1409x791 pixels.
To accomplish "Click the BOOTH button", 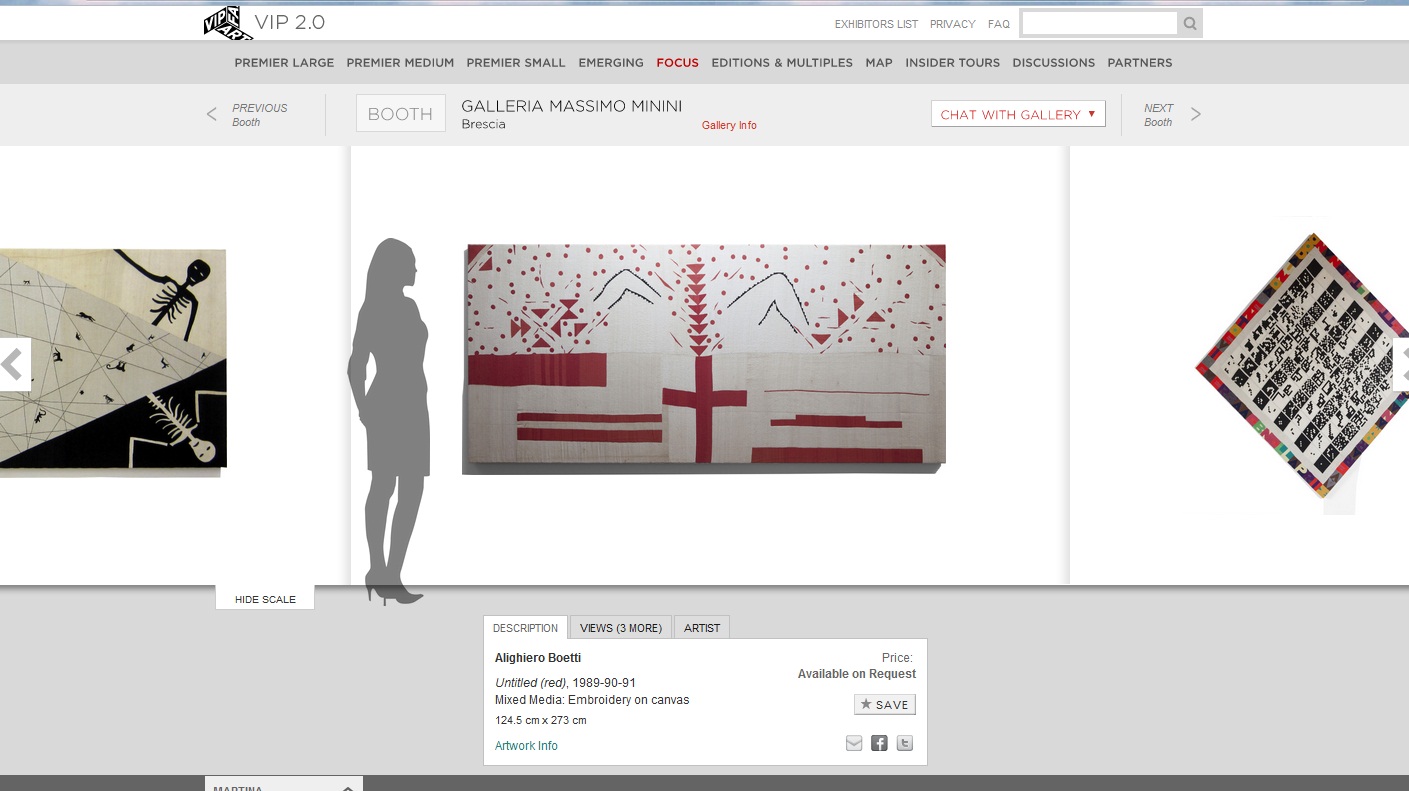I will click(x=400, y=114).
